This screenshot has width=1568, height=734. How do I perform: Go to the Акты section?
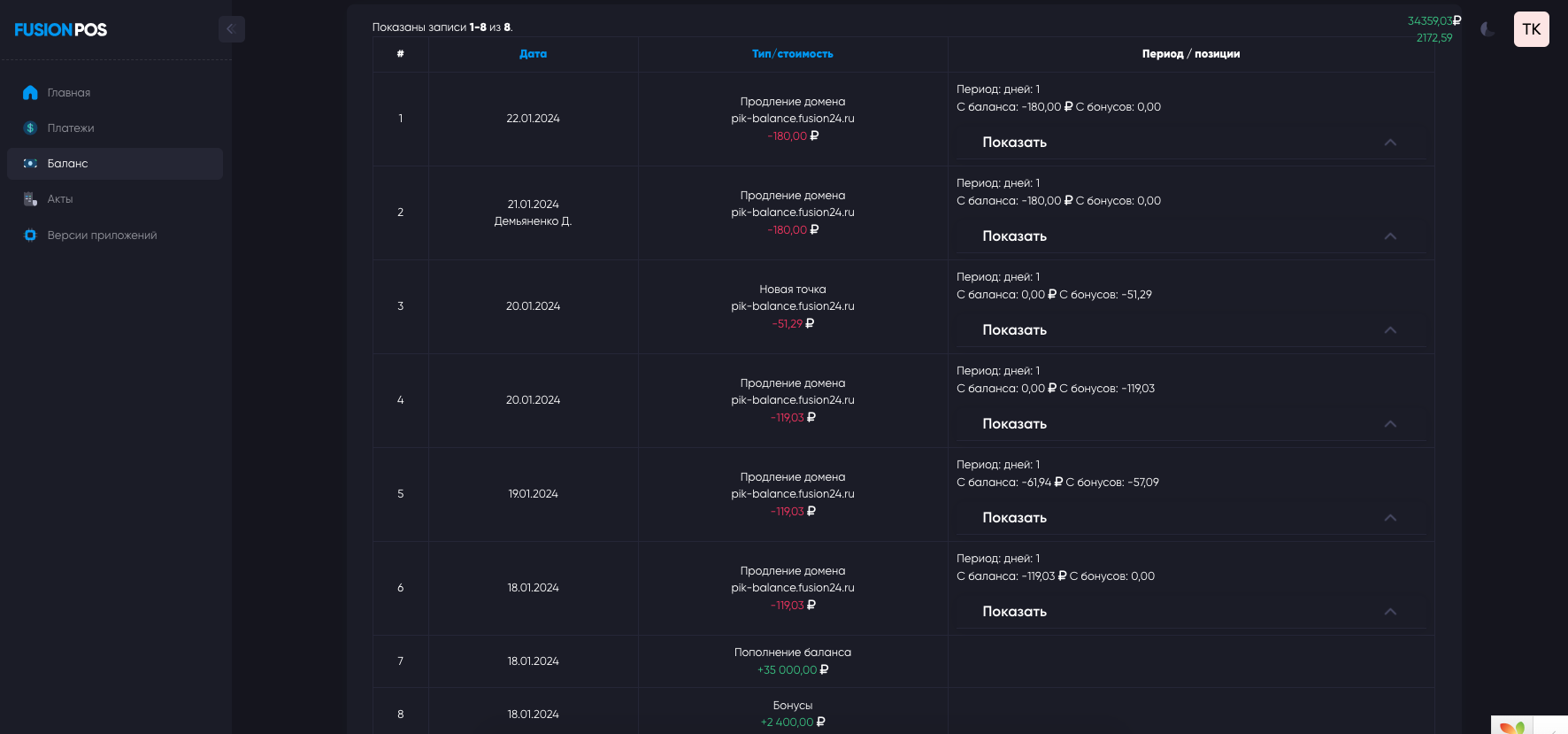[60, 199]
